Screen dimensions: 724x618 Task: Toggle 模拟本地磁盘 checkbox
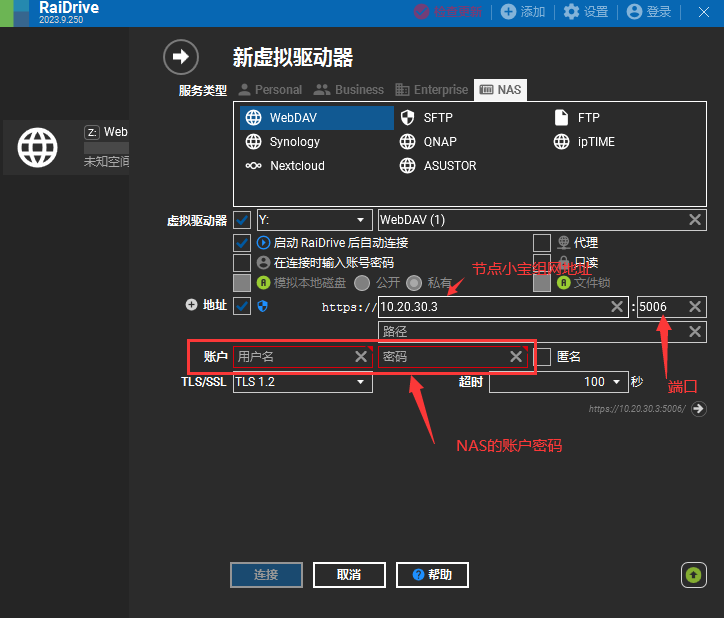tap(242, 283)
